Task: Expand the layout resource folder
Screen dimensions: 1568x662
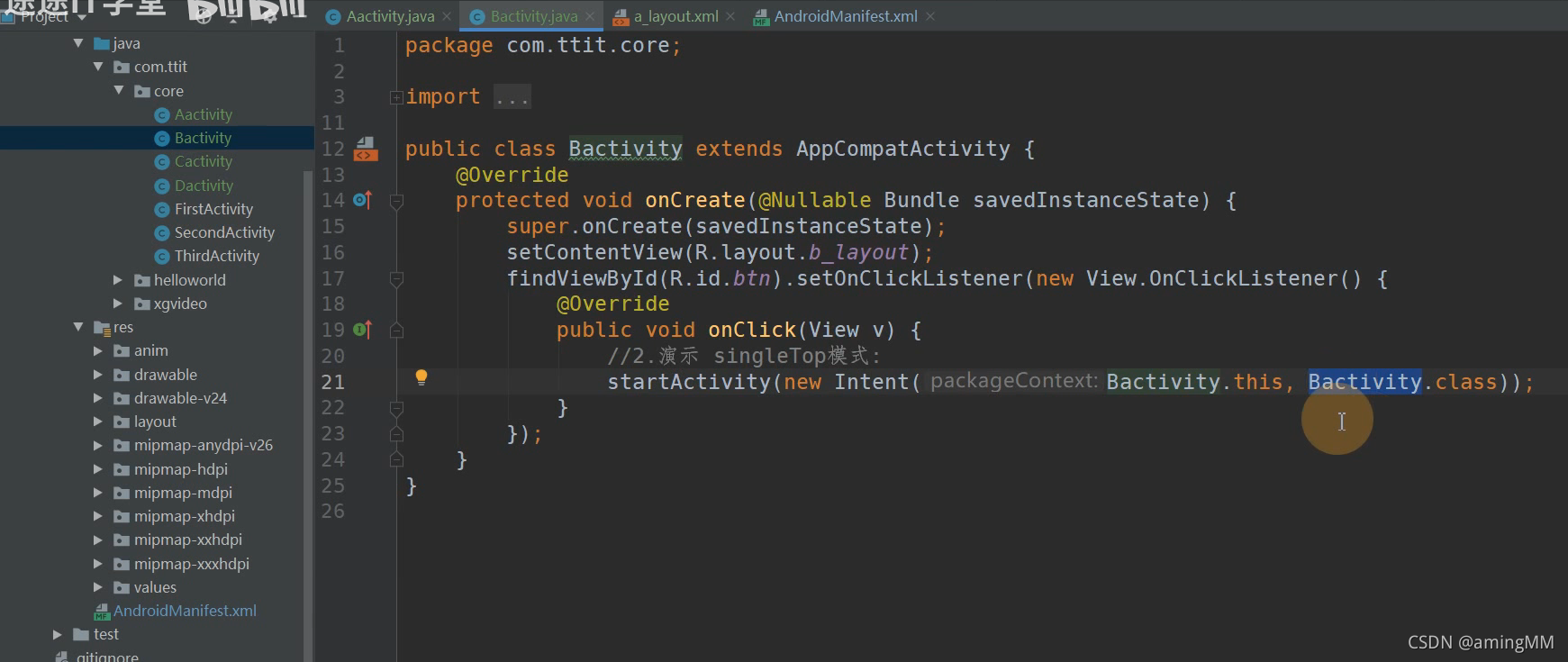Action: tap(98, 422)
